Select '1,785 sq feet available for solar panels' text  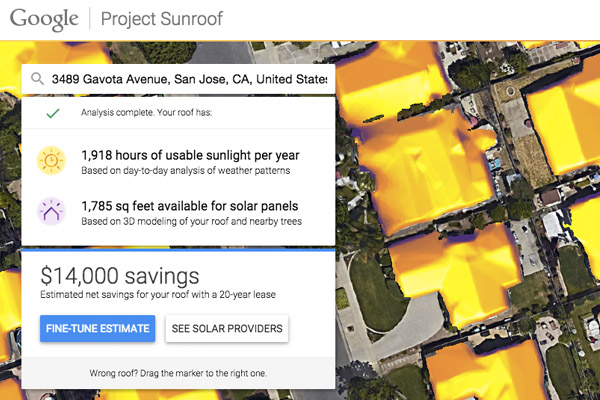coord(190,206)
